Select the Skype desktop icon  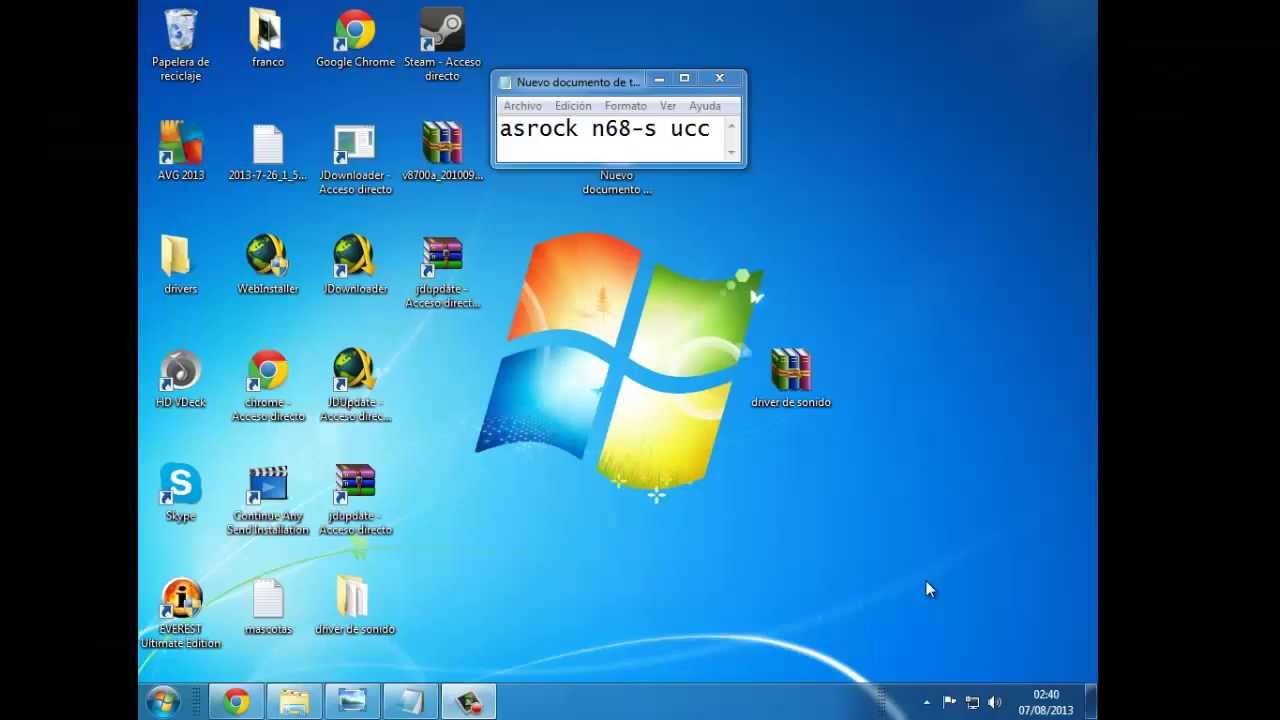tap(180, 493)
